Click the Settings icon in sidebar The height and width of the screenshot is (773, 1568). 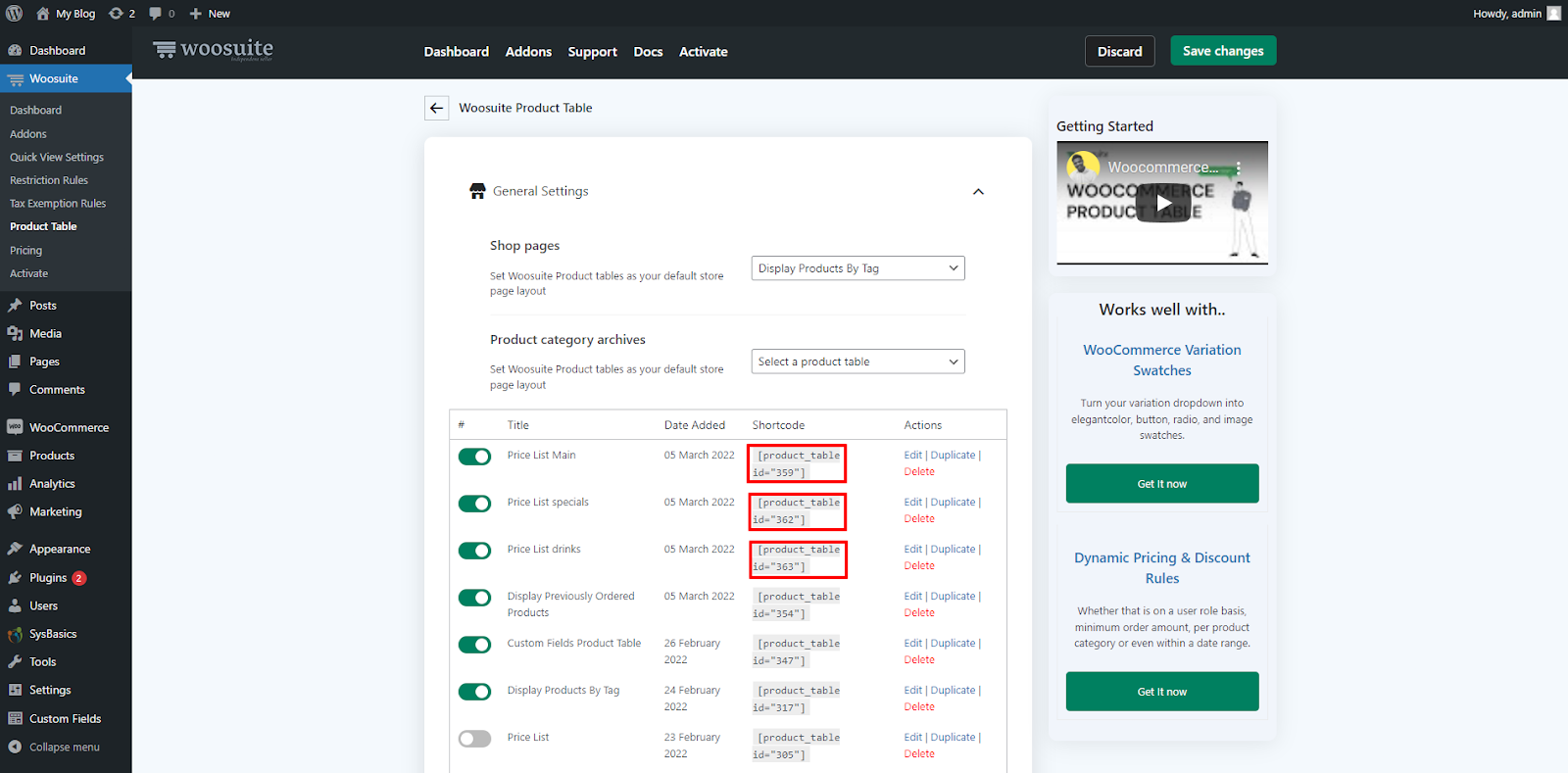point(15,691)
